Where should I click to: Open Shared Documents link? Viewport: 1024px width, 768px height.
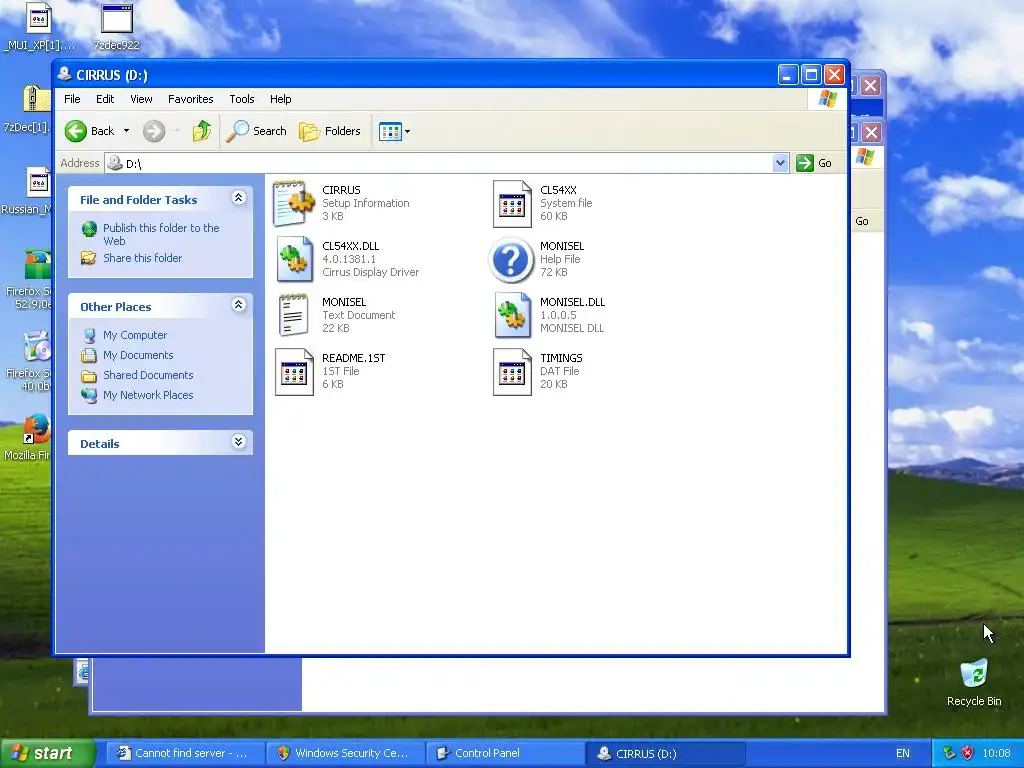click(148, 375)
